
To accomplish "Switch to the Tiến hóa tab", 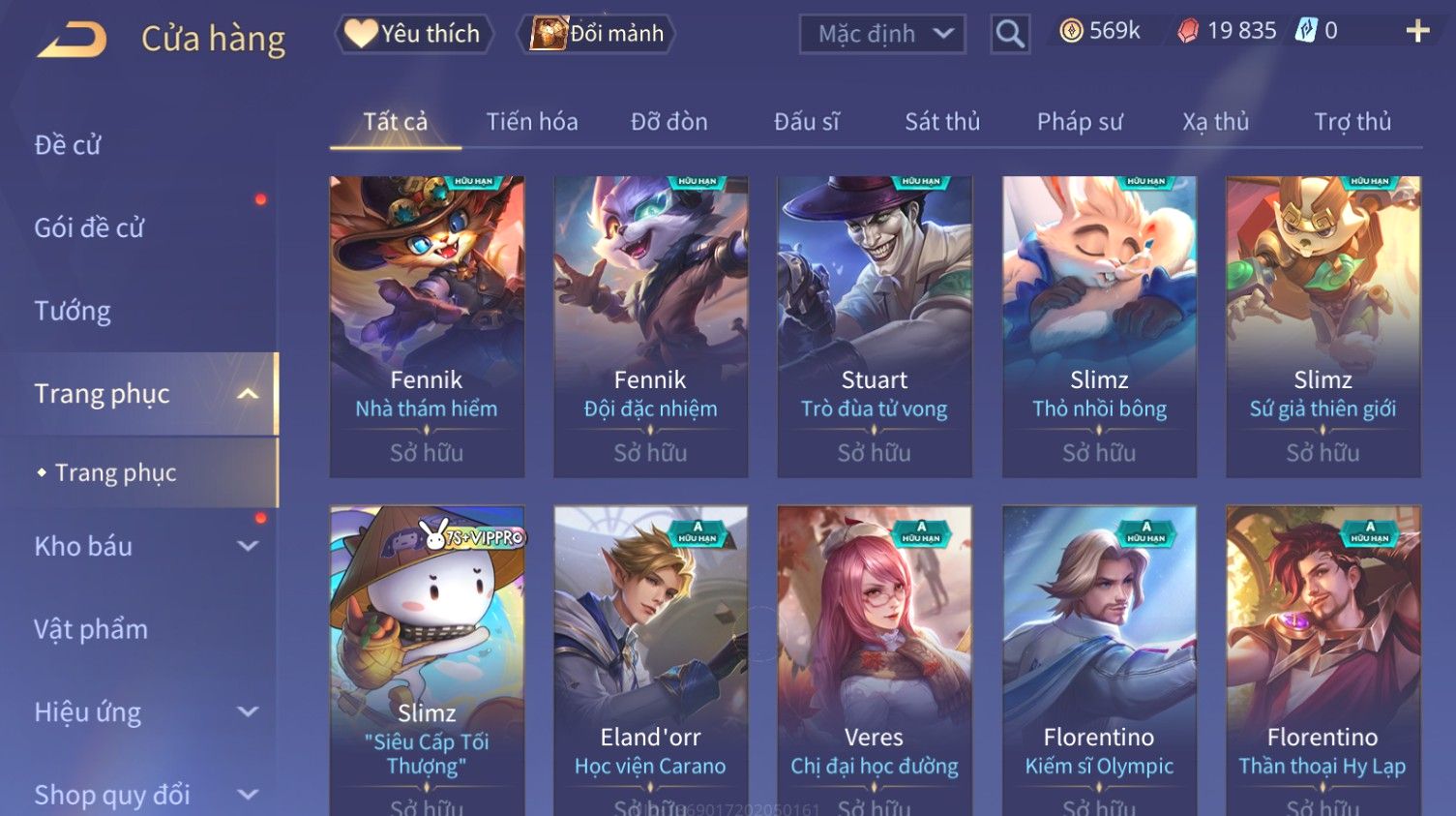I will pyautogui.click(x=532, y=122).
